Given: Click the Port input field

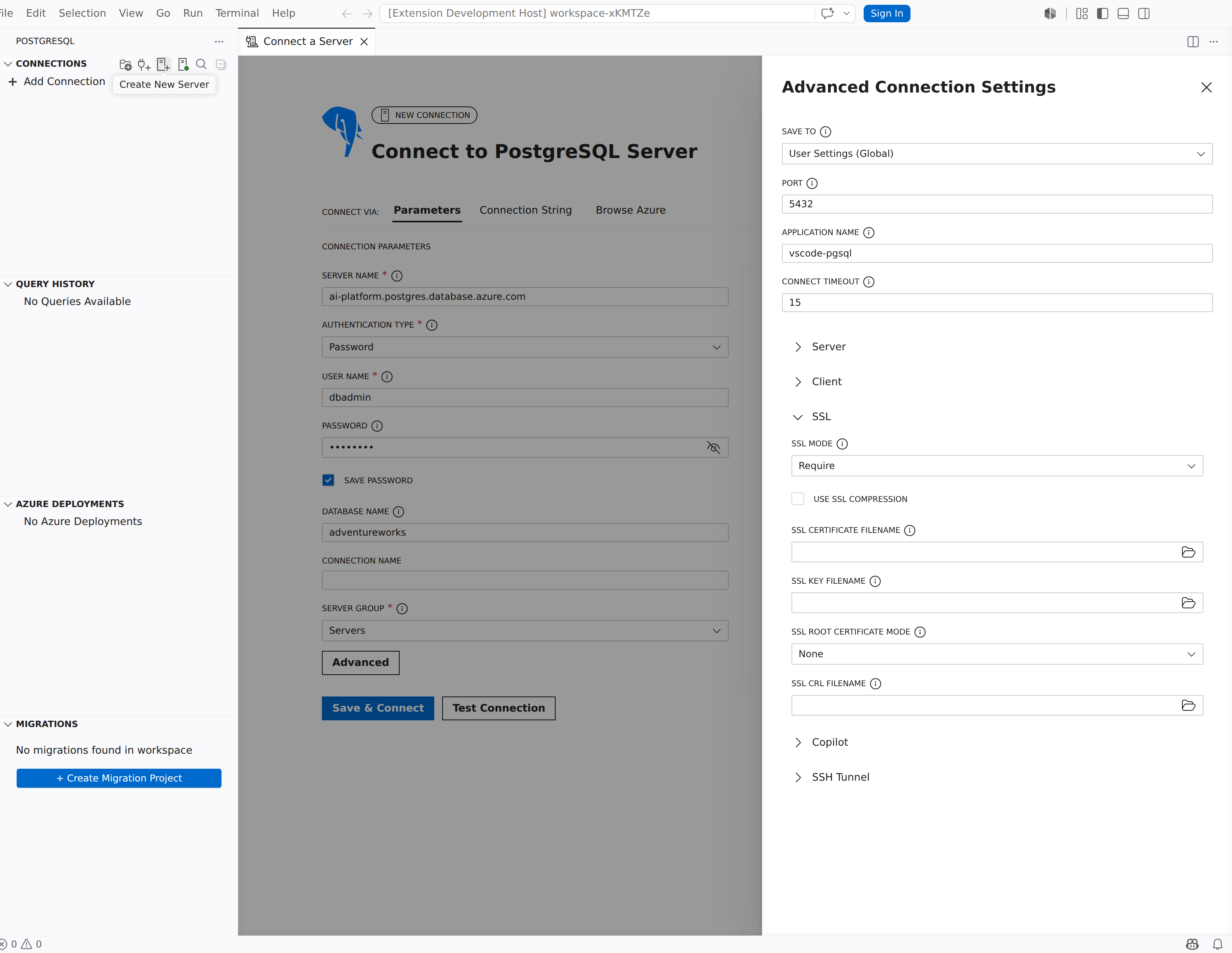Looking at the screenshot, I should pos(997,204).
